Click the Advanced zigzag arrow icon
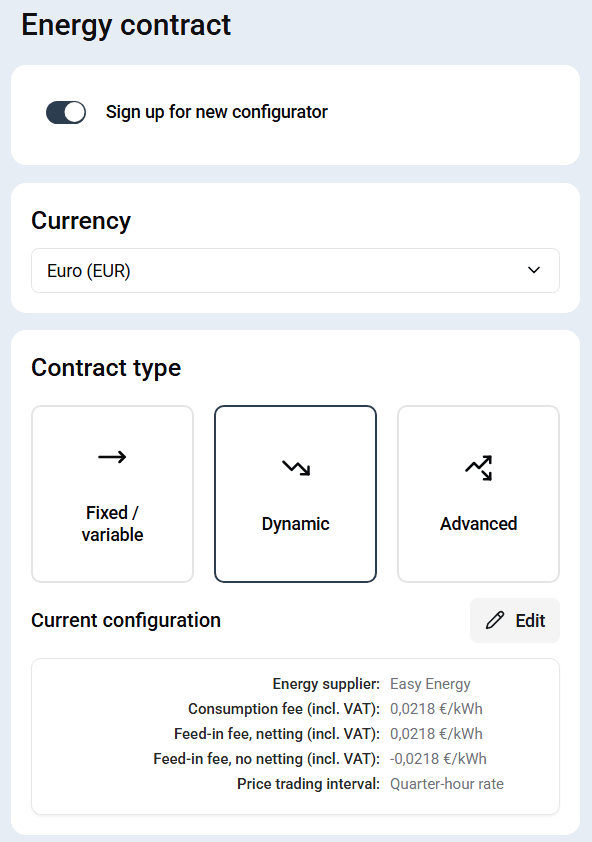The height and width of the screenshot is (842, 592). [477, 466]
